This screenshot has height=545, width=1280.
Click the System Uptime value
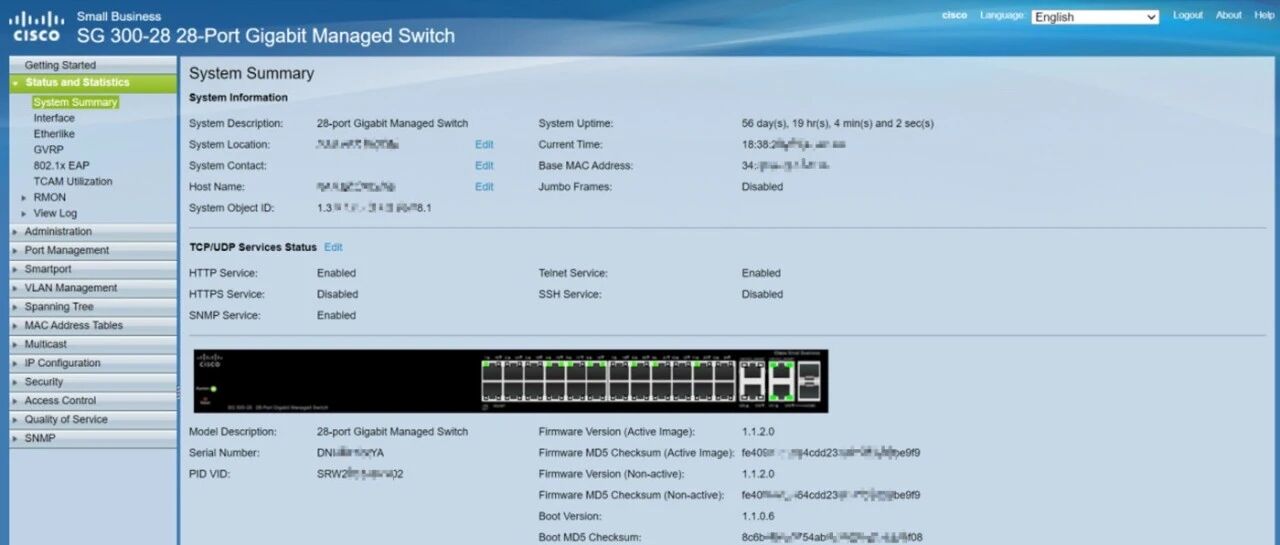[837, 124]
